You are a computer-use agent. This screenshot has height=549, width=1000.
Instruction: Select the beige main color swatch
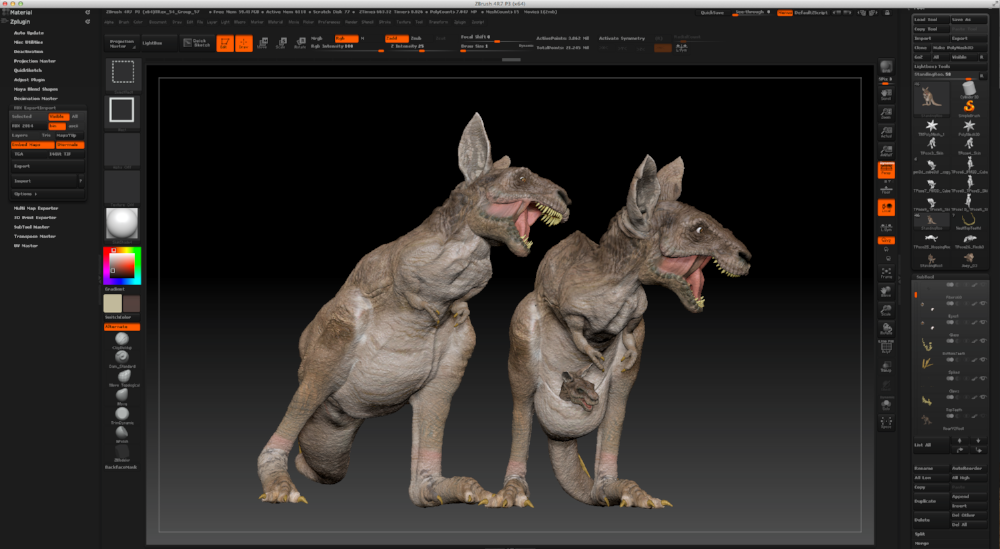pyautogui.click(x=113, y=304)
